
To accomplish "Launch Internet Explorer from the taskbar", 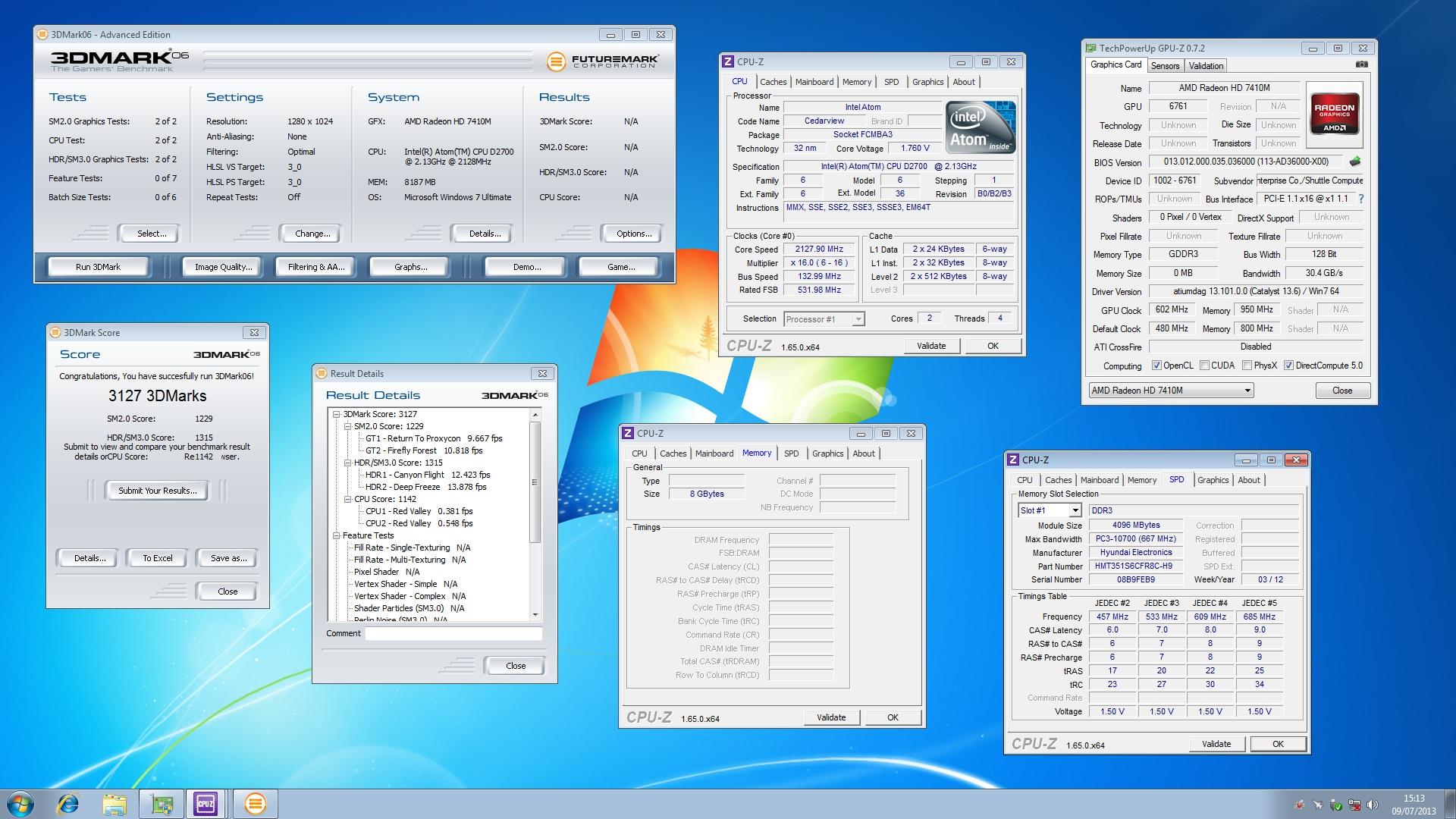I will click(x=68, y=804).
